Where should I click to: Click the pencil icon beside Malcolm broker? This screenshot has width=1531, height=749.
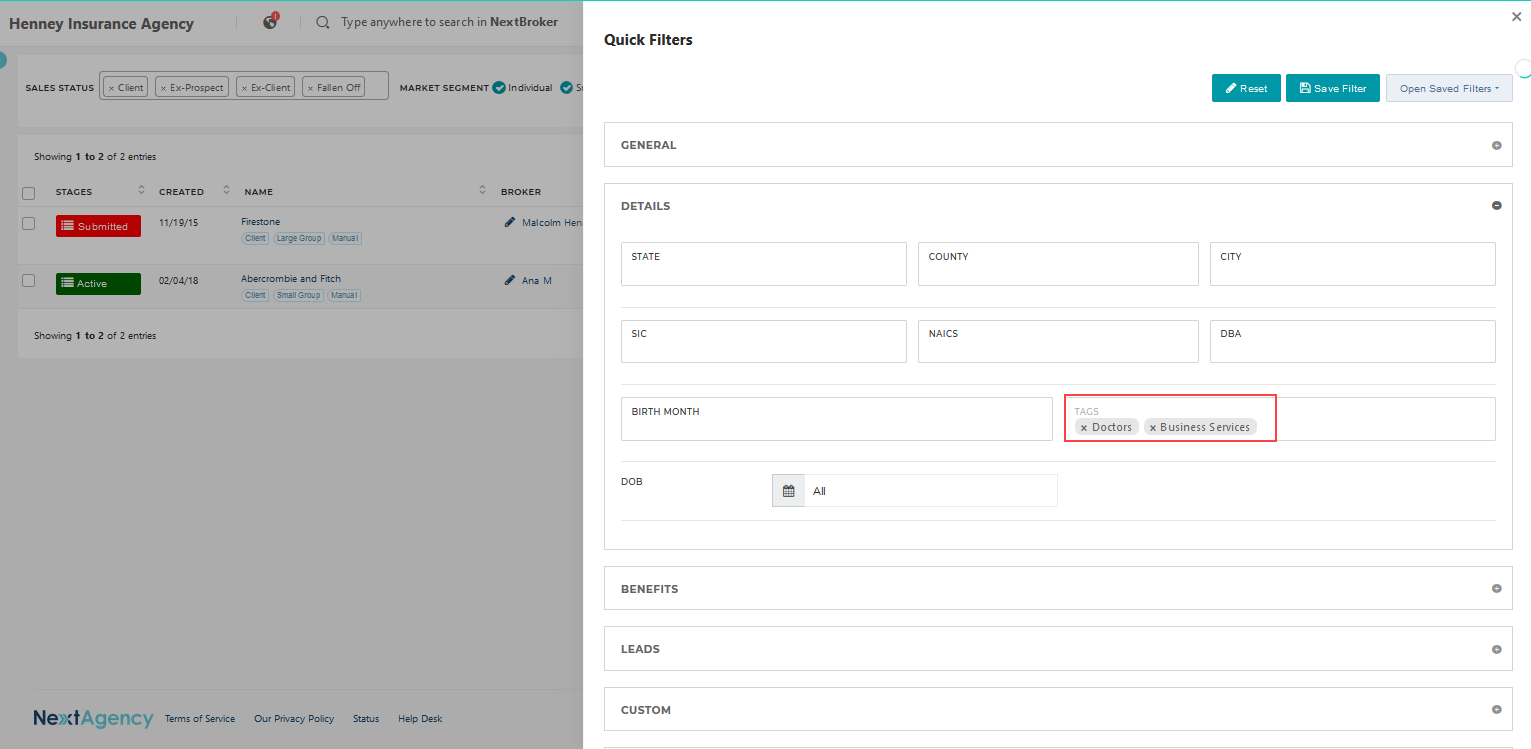point(510,222)
